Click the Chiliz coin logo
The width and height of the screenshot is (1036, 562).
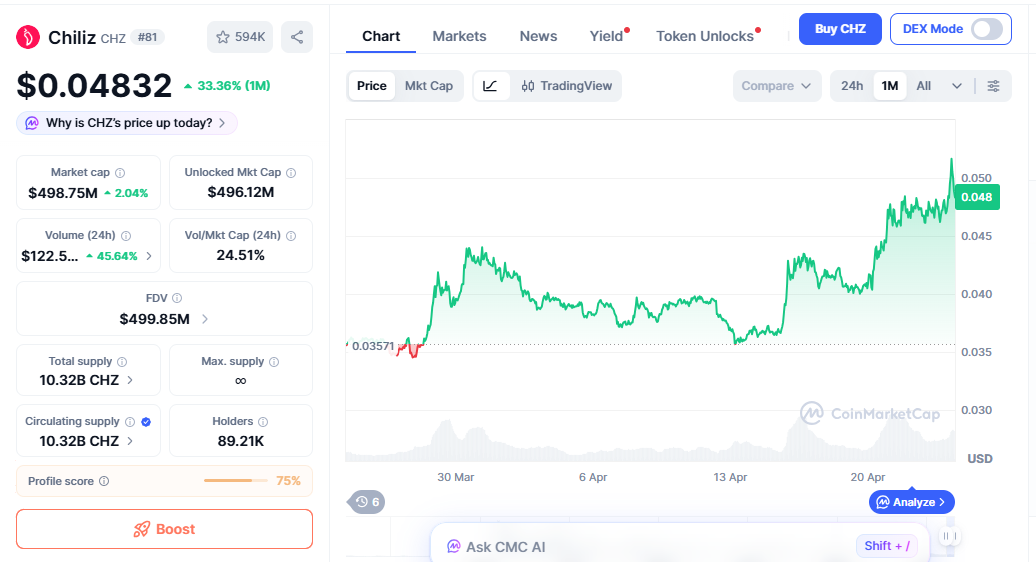tap(28, 37)
